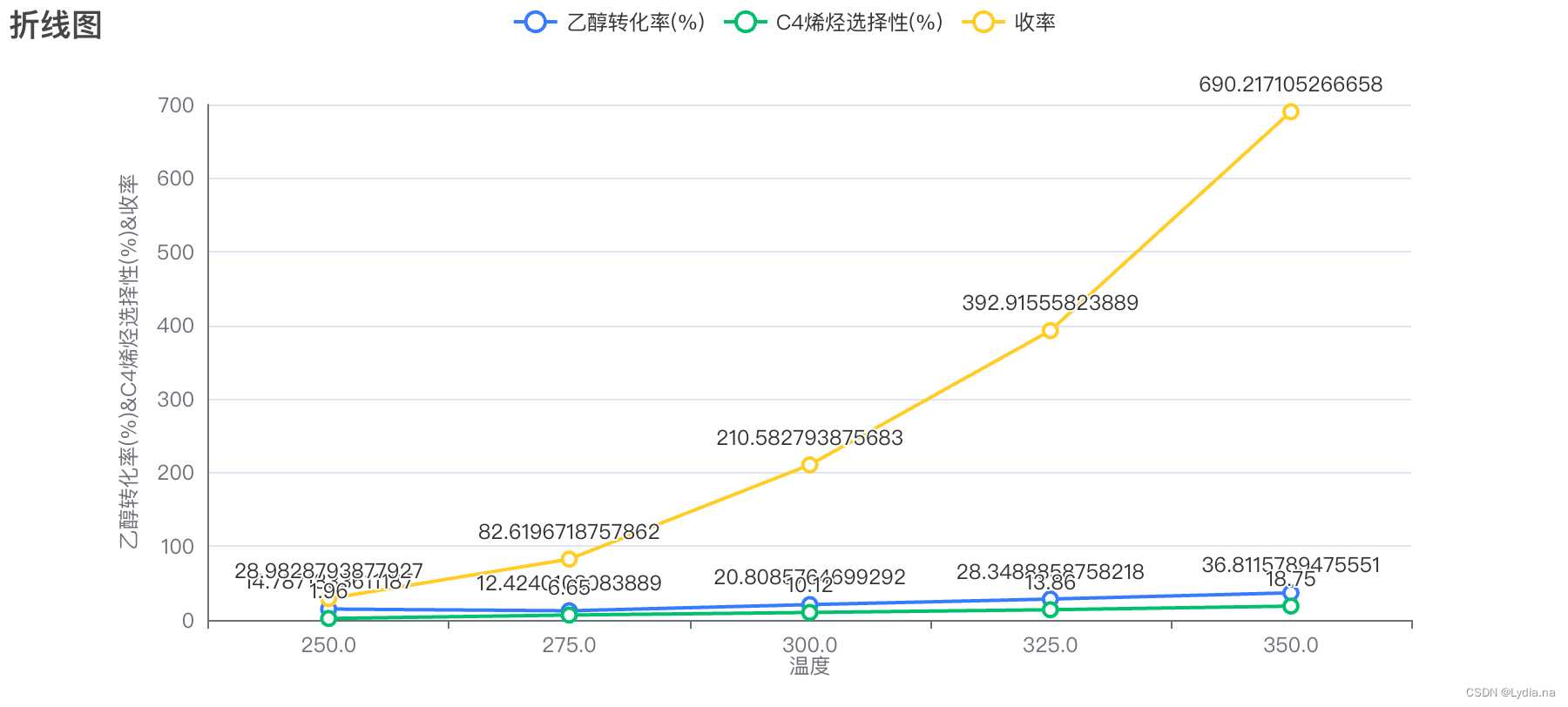Select the yellow data point at 82.6196718757862
The image size is (1568, 707).
point(570,559)
